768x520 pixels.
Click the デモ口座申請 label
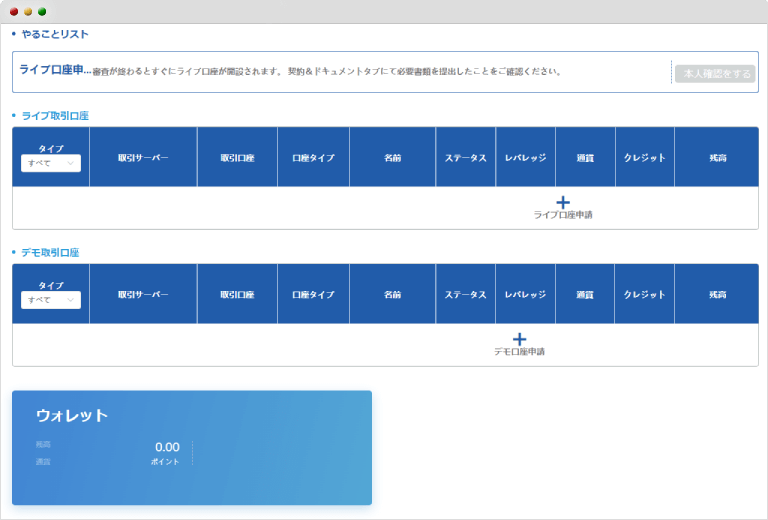[519, 352]
